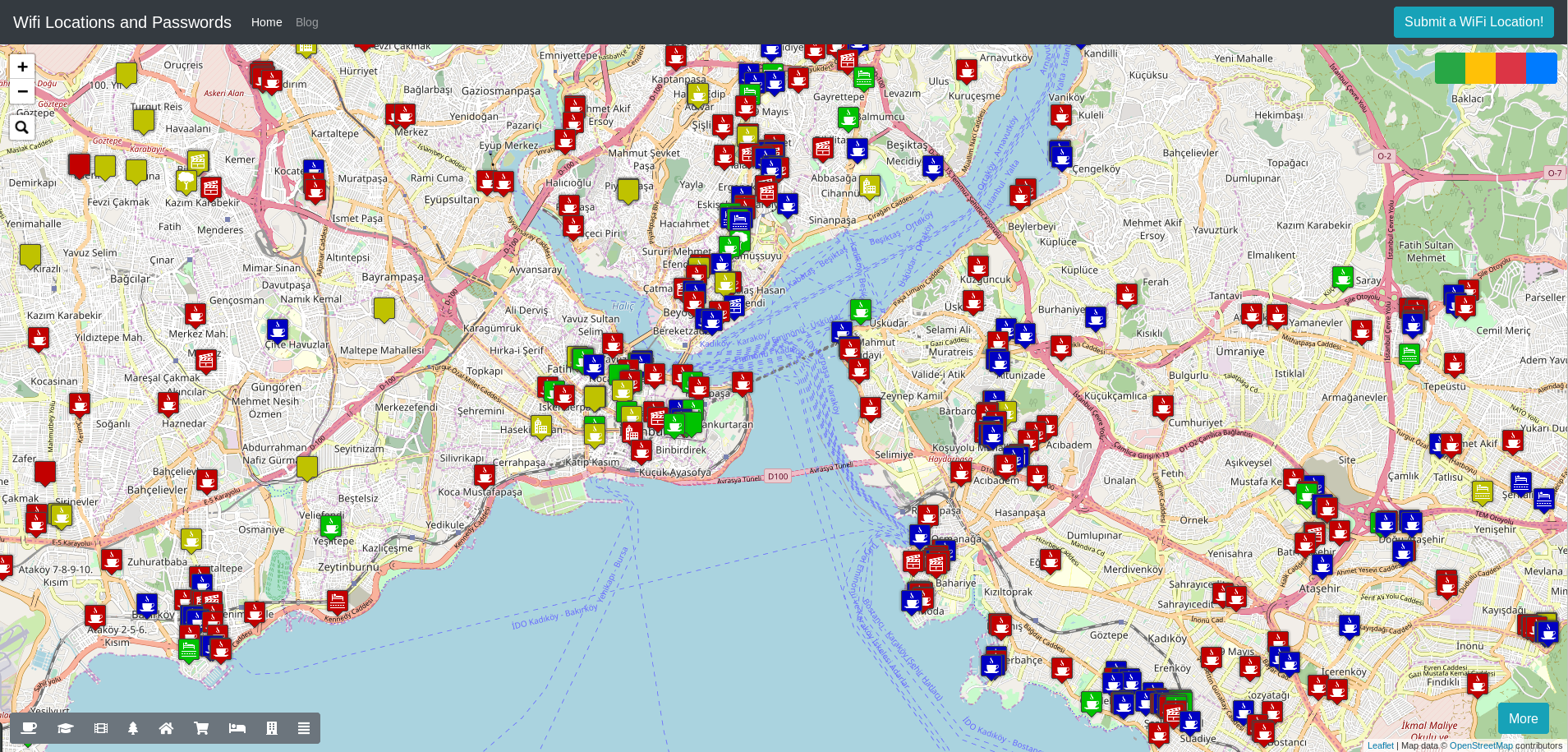This screenshot has width=1568, height=752.
Task: Expand the More options panel
Action: (x=1523, y=717)
